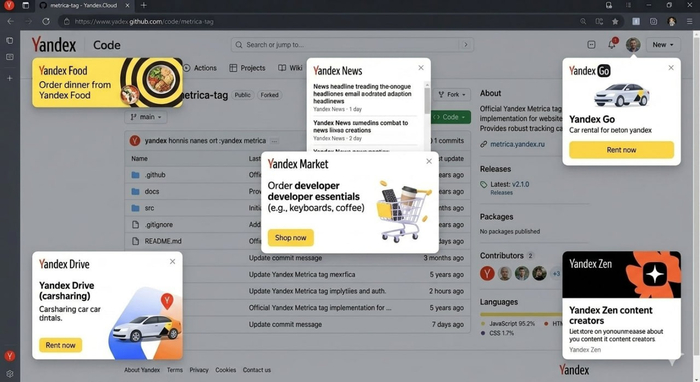Open first Yandex News headline
700x382 pixels.
coord(362,94)
